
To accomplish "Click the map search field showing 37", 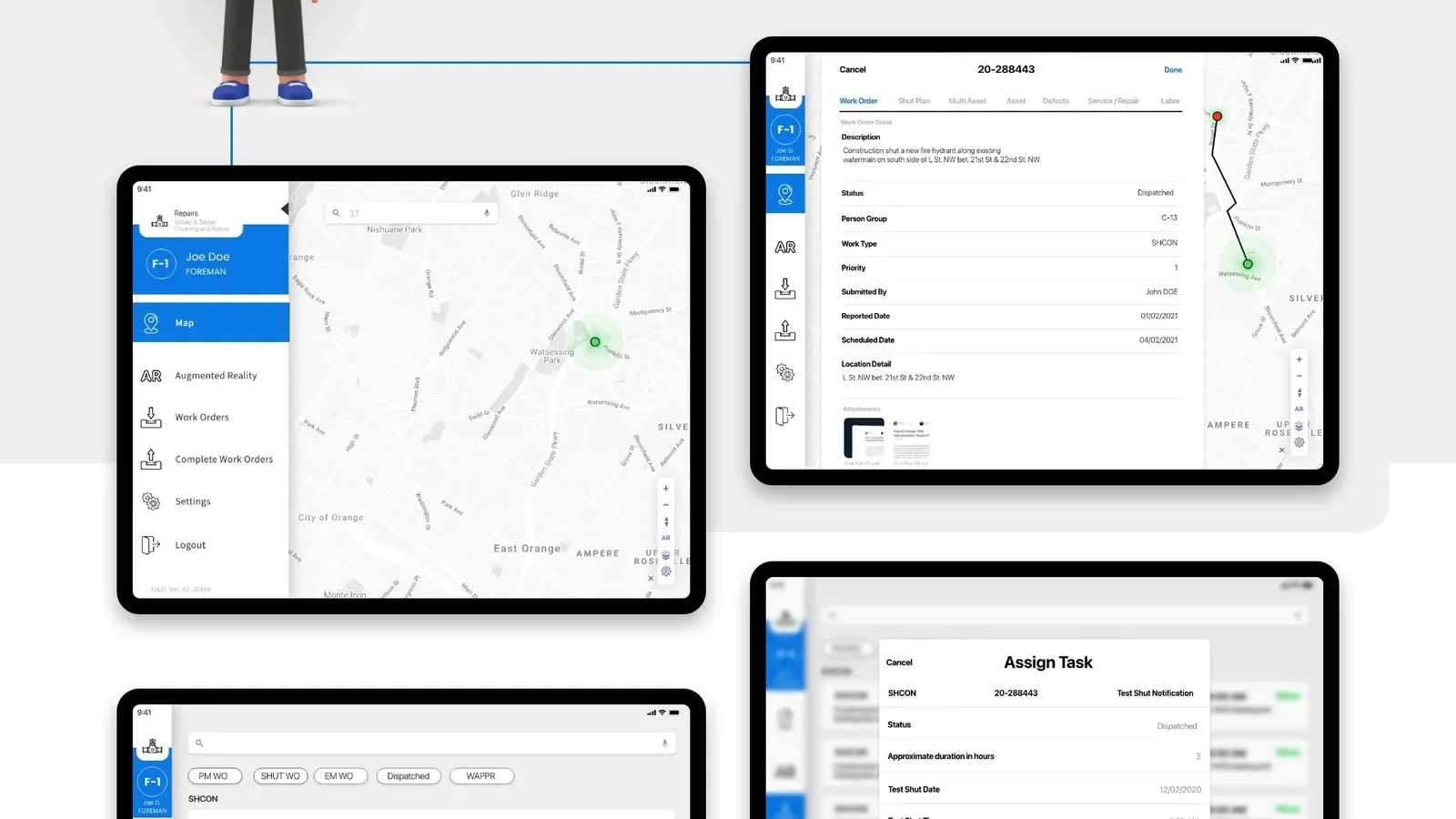I will [x=411, y=213].
